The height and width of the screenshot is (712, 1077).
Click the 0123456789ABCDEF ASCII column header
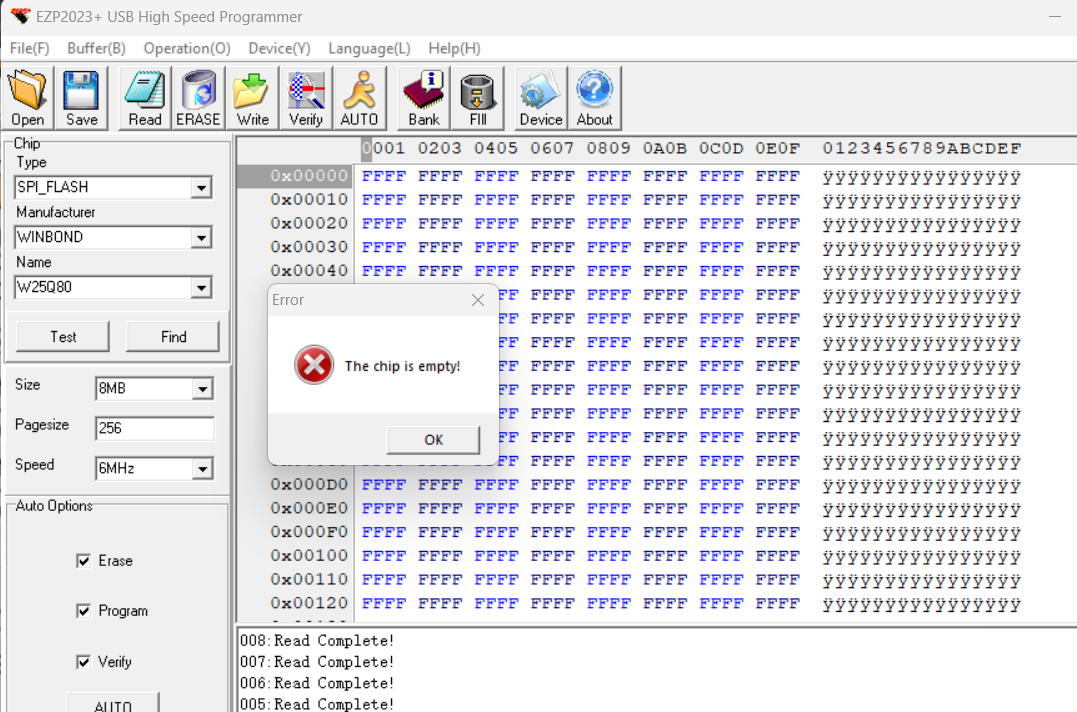click(x=922, y=149)
